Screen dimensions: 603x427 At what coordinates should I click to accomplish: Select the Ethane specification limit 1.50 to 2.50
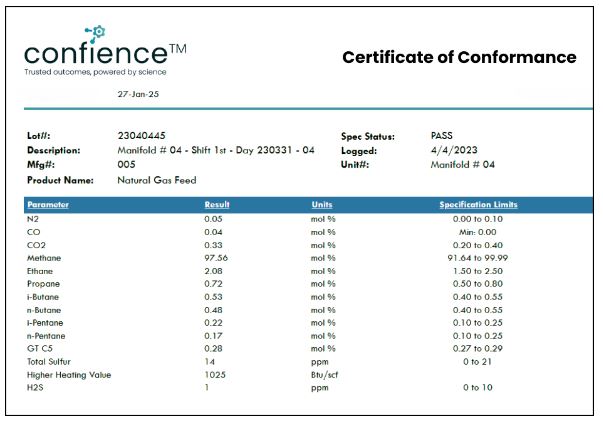pyautogui.click(x=478, y=270)
